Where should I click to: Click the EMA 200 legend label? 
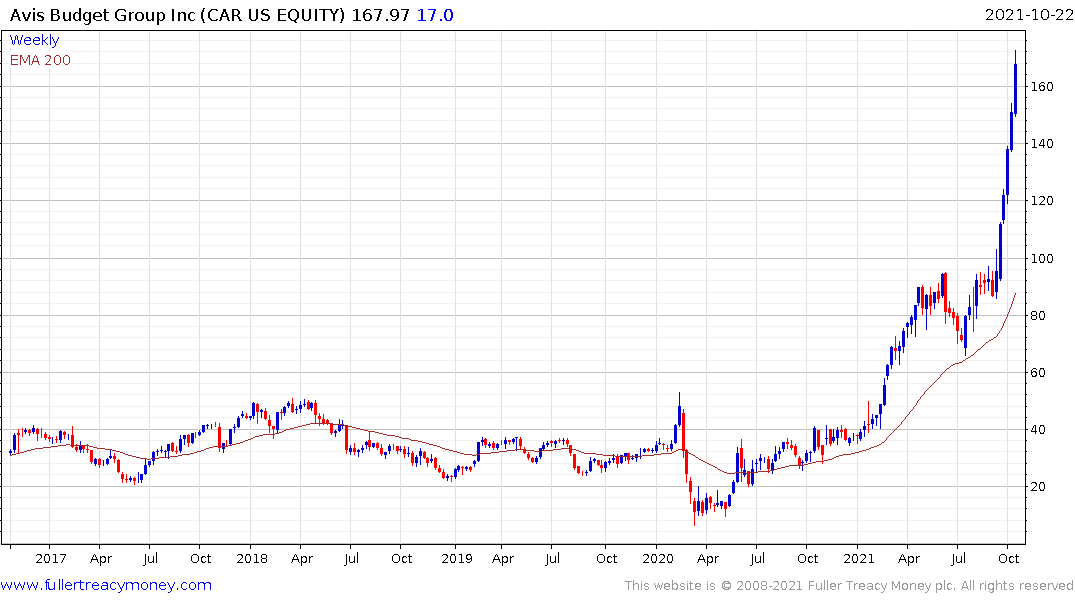click(x=40, y=60)
